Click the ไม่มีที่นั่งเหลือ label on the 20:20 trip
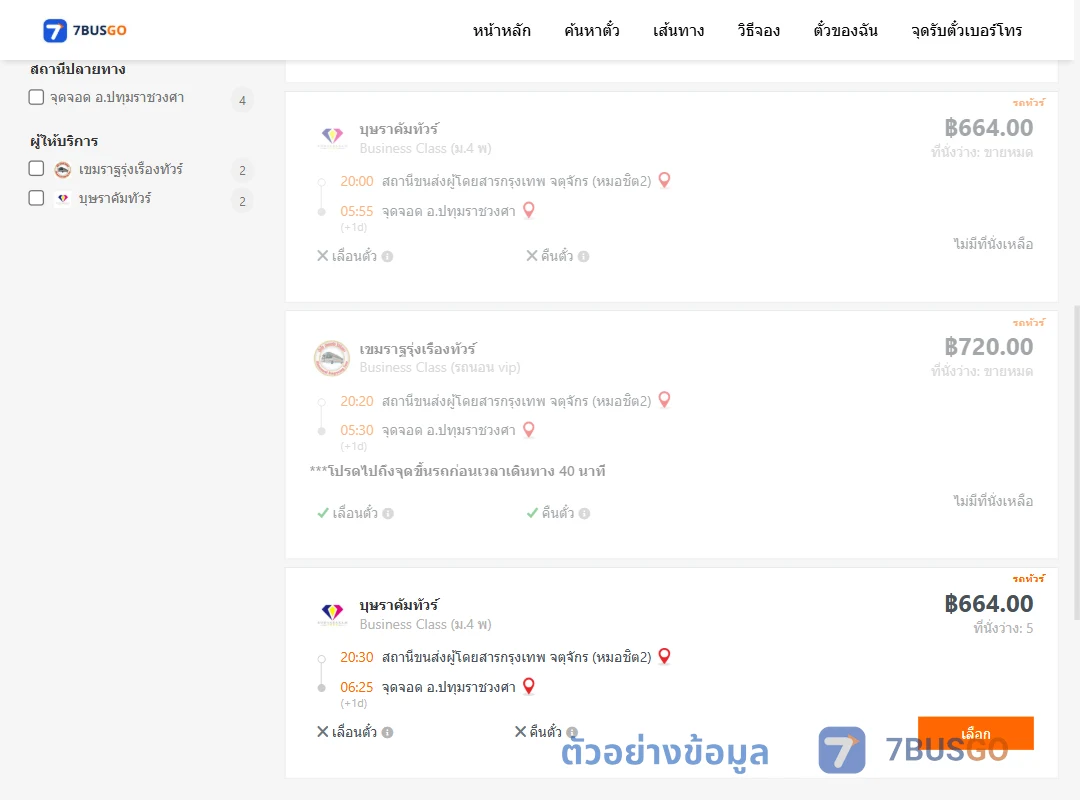Screen dimensions: 1080x800 pyautogui.click(x=993, y=501)
